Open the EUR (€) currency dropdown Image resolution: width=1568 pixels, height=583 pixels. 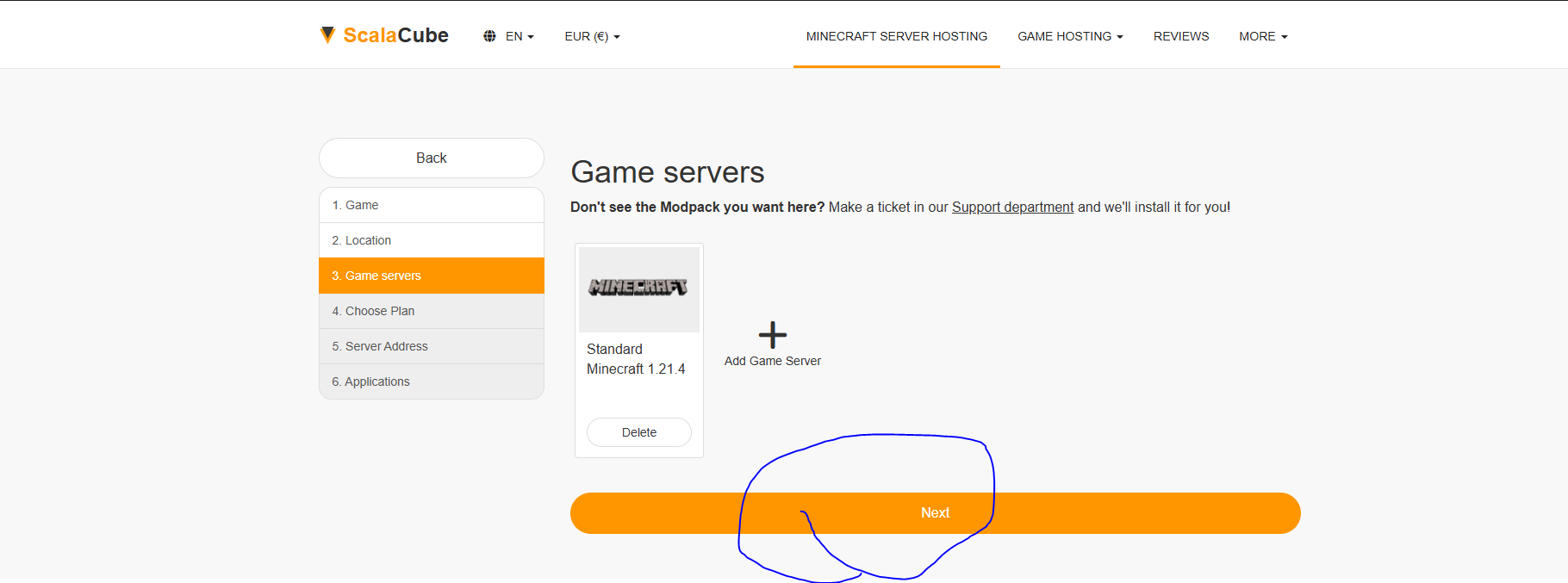pos(592,36)
